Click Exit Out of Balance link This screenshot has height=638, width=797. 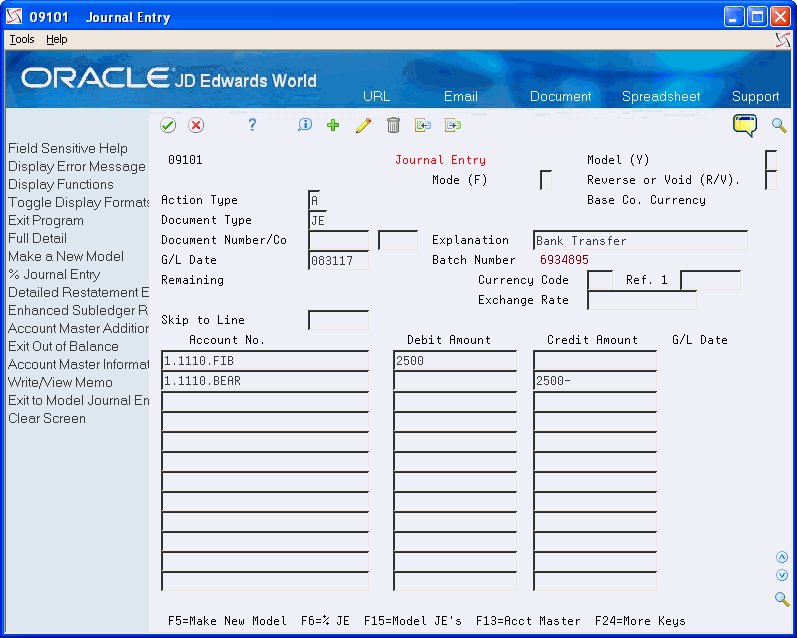(63, 346)
